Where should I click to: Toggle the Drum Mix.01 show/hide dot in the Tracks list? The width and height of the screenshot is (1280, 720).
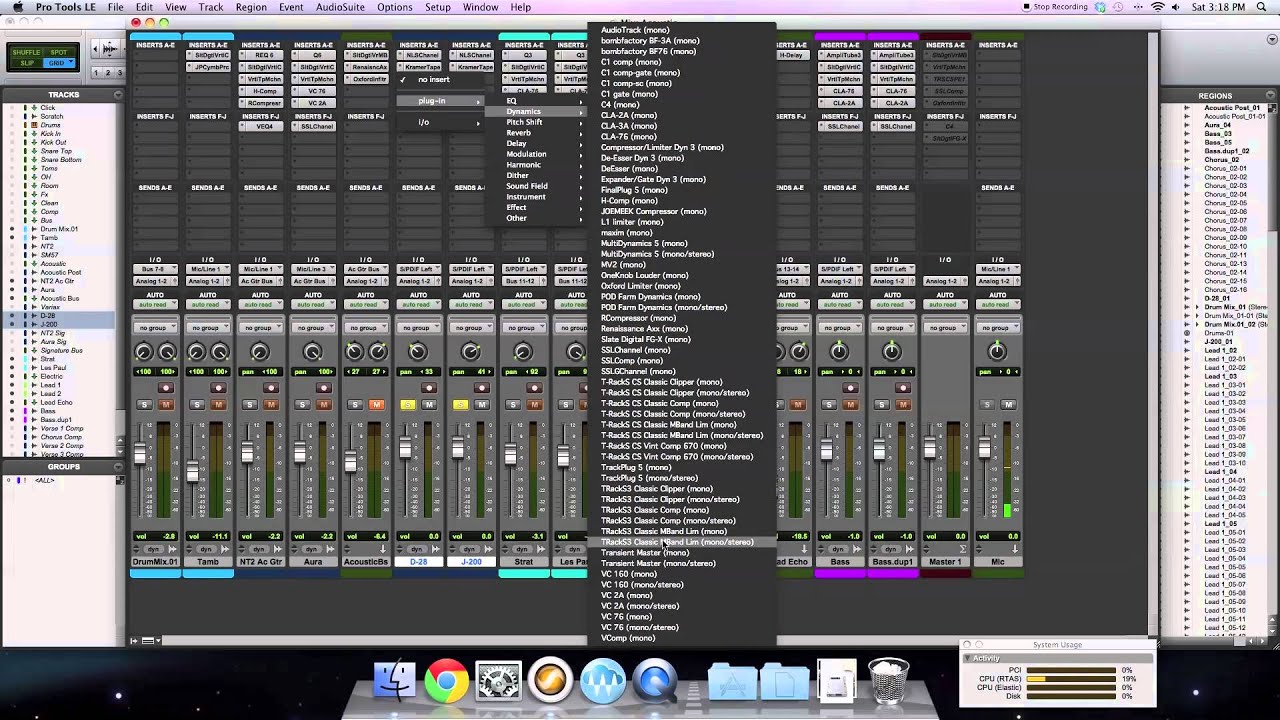pos(11,229)
